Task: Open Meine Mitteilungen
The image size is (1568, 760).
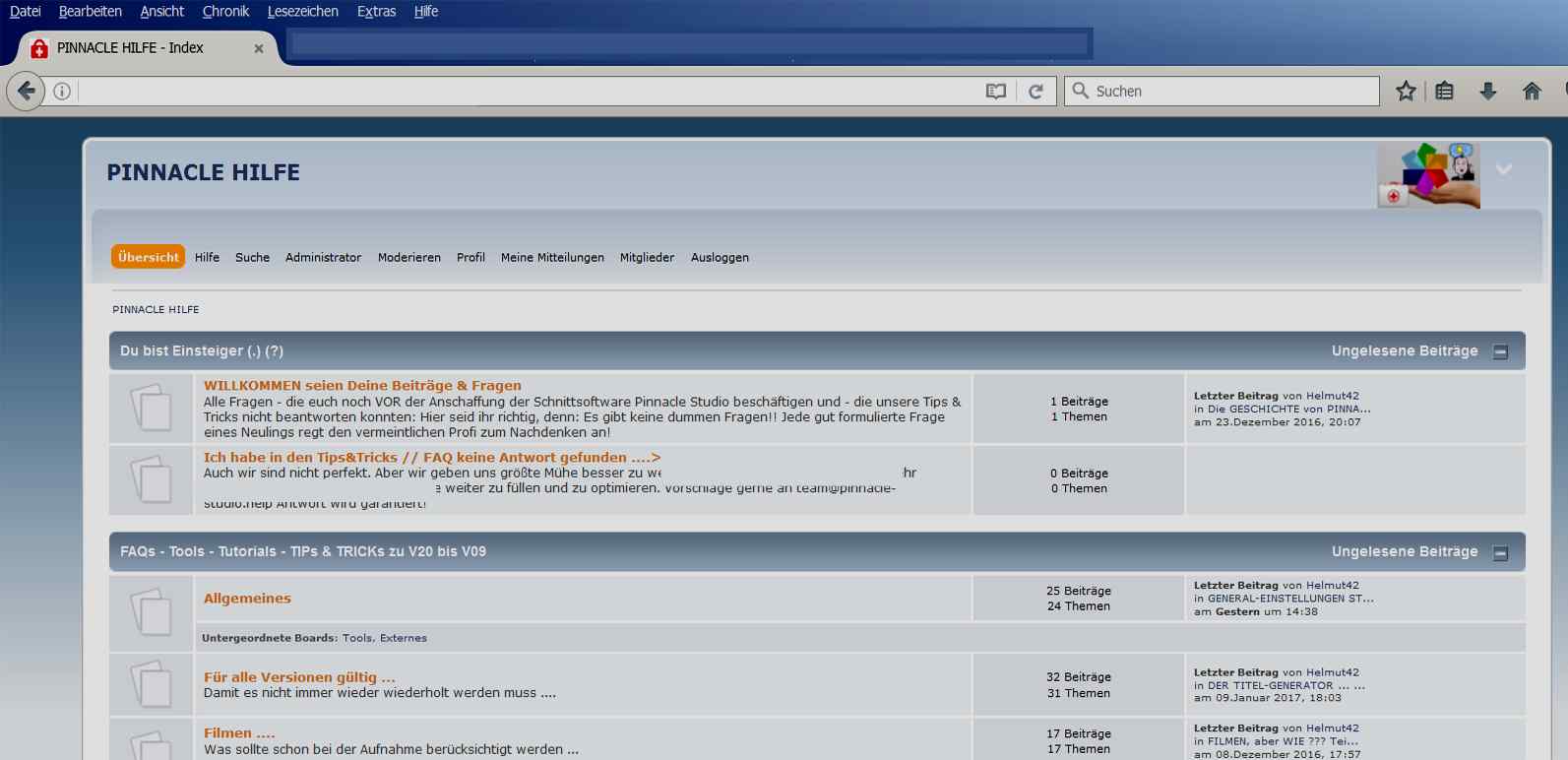Action: tap(552, 258)
